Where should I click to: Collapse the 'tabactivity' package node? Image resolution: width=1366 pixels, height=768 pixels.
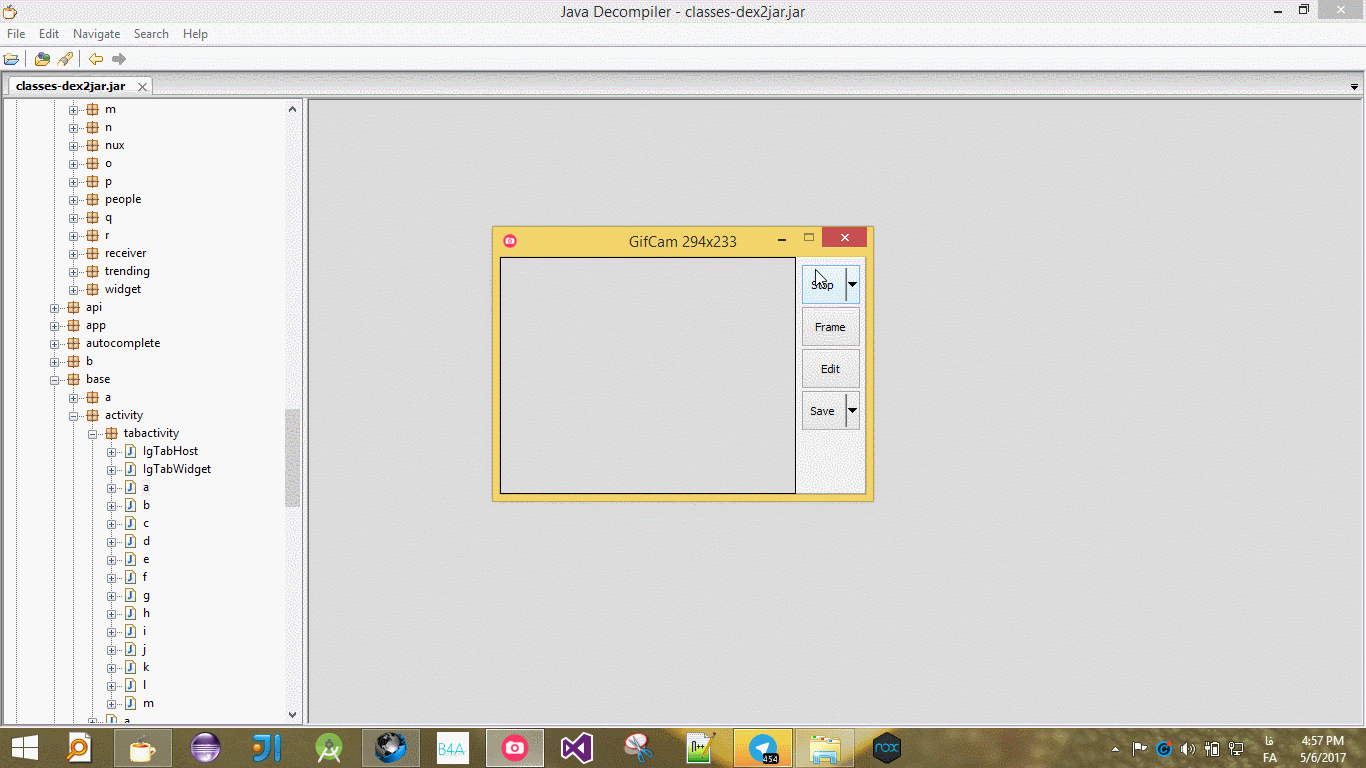pos(92,434)
